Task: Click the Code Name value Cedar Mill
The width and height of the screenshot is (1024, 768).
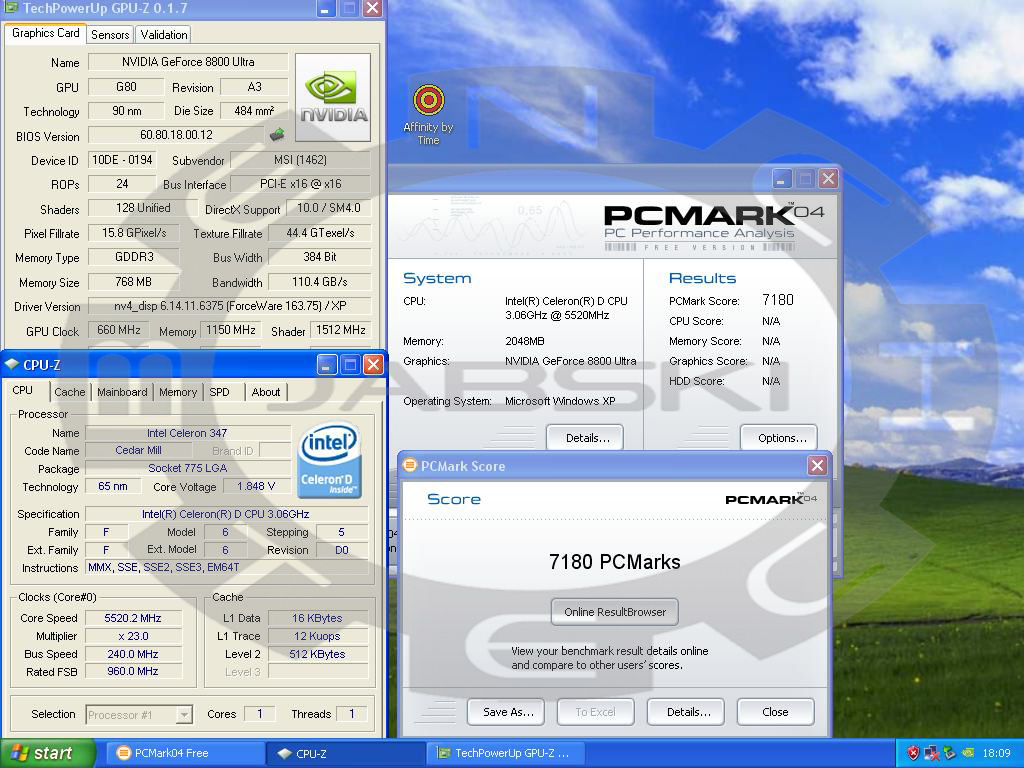Action: pos(138,451)
